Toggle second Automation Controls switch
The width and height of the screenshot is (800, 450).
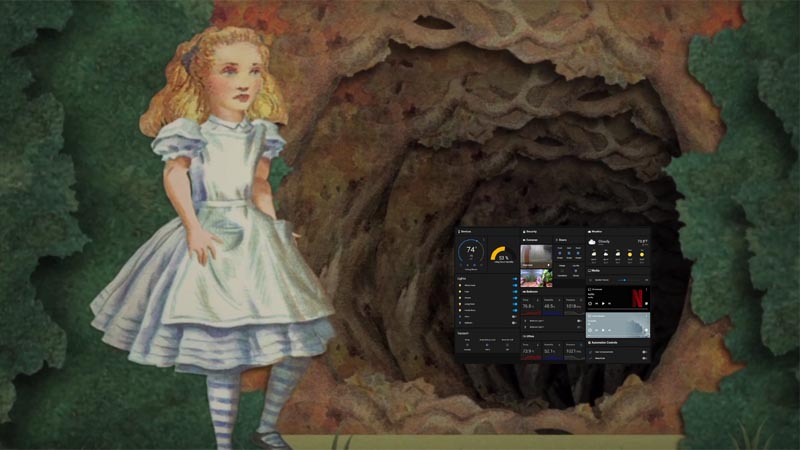tap(644, 358)
